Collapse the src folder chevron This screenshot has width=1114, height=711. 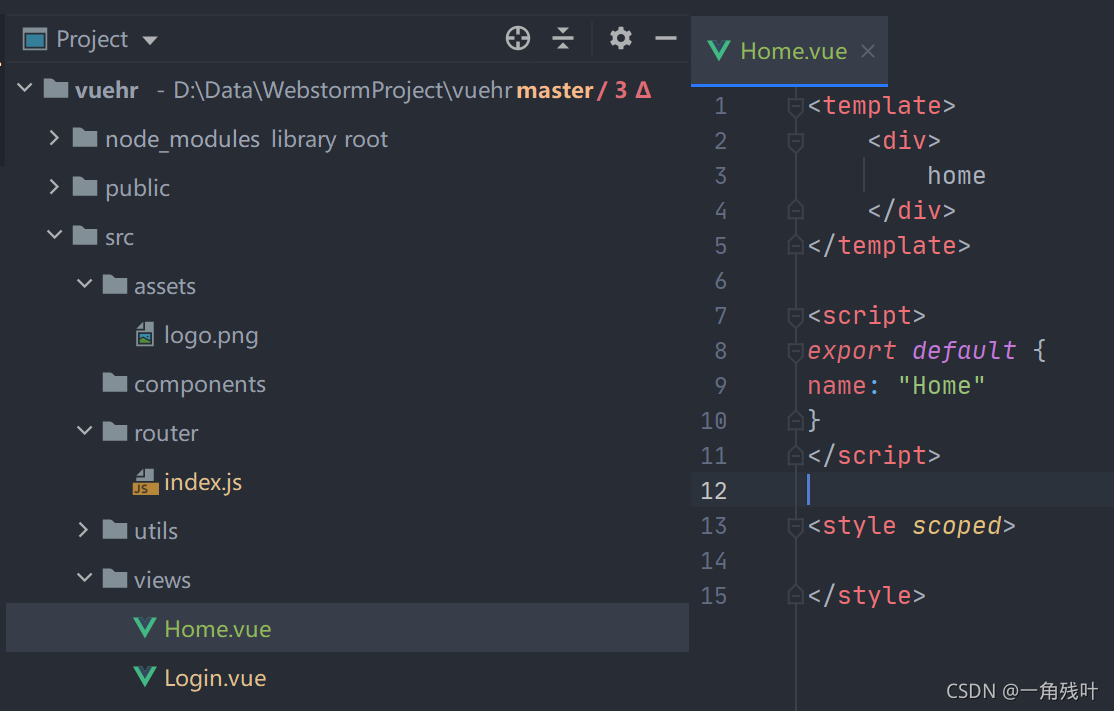(x=55, y=234)
